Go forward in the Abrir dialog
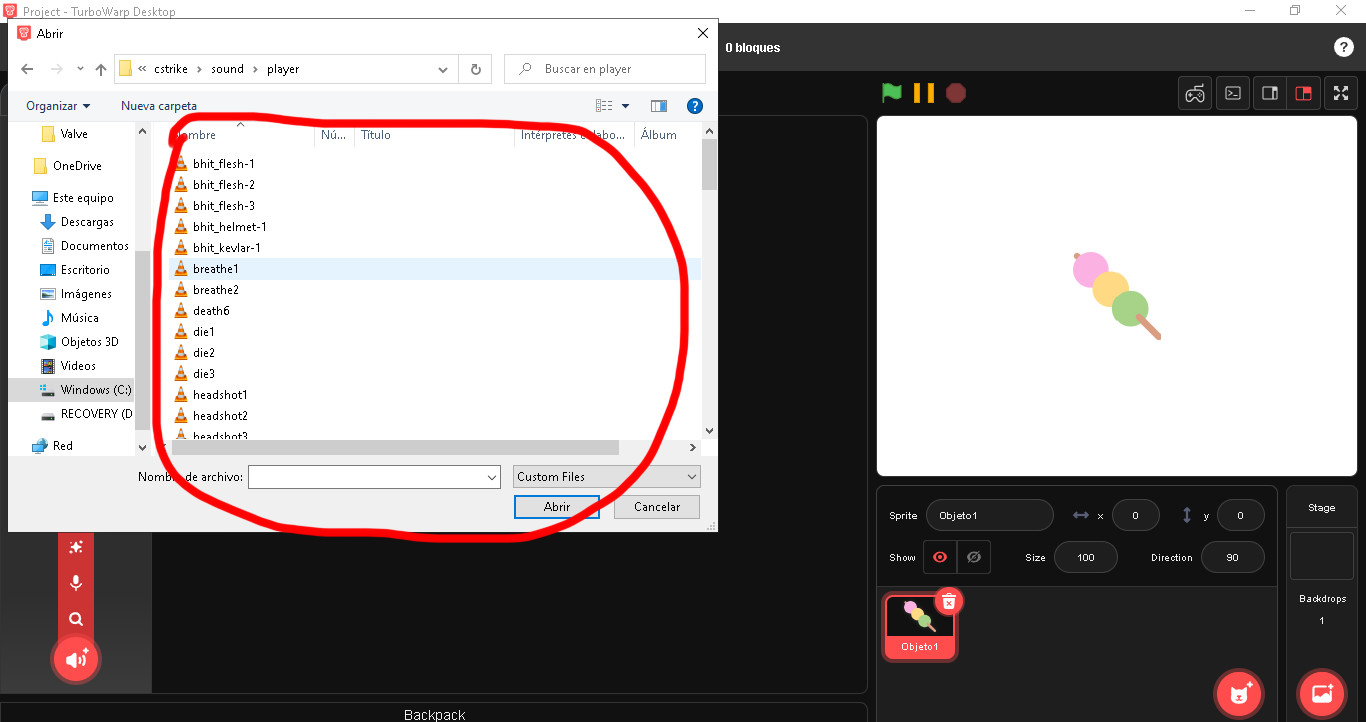Image resolution: width=1366 pixels, height=722 pixels. pos(57,69)
